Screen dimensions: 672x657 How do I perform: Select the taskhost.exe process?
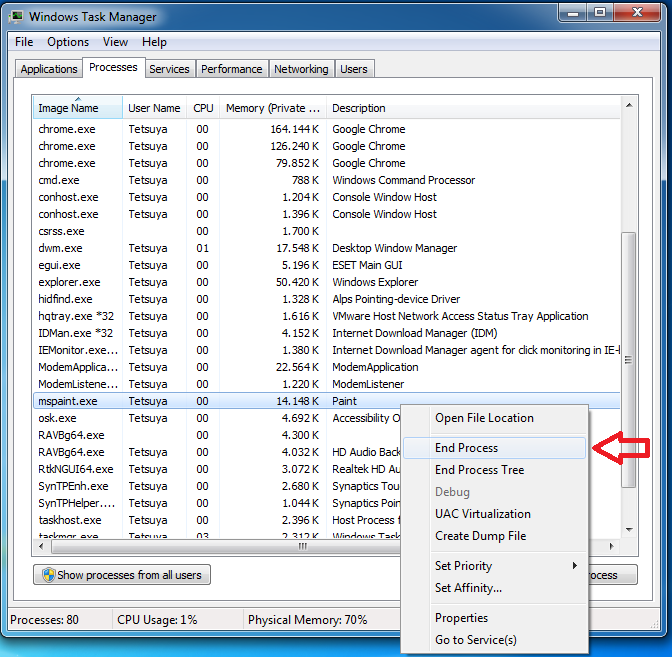217,520
